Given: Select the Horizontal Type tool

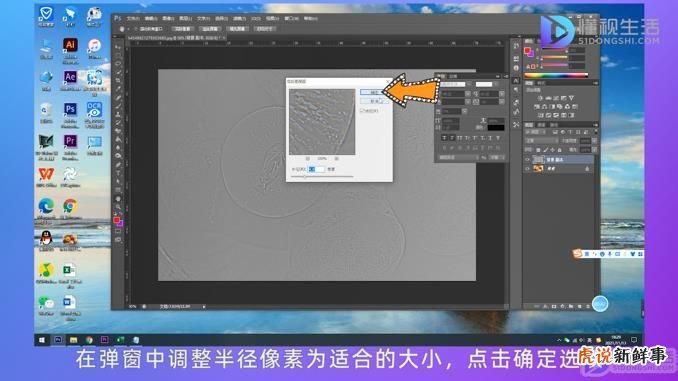Looking at the screenshot, I should [118, 173].
